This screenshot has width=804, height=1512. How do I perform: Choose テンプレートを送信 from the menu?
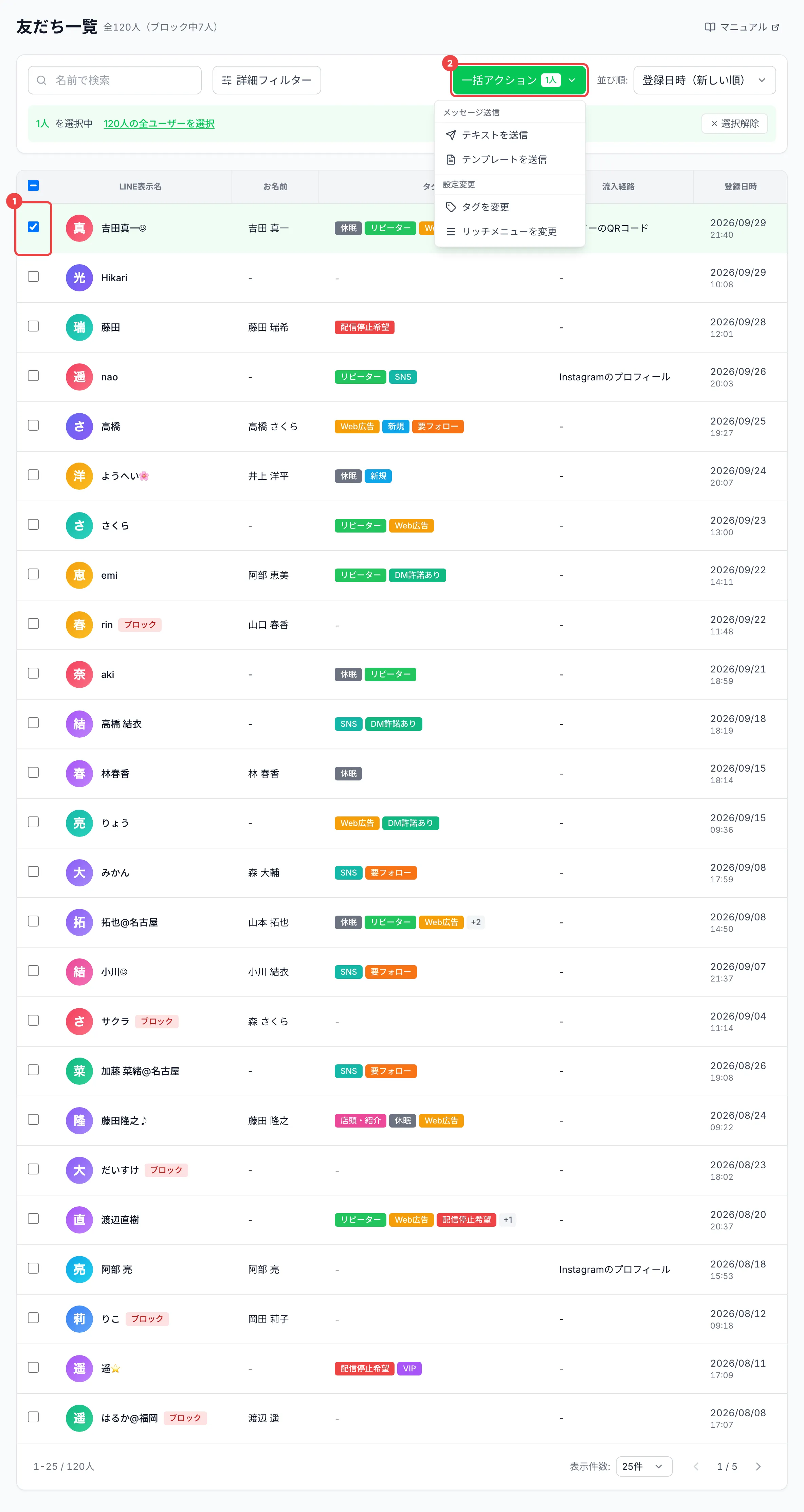click(x=510, y=160)
